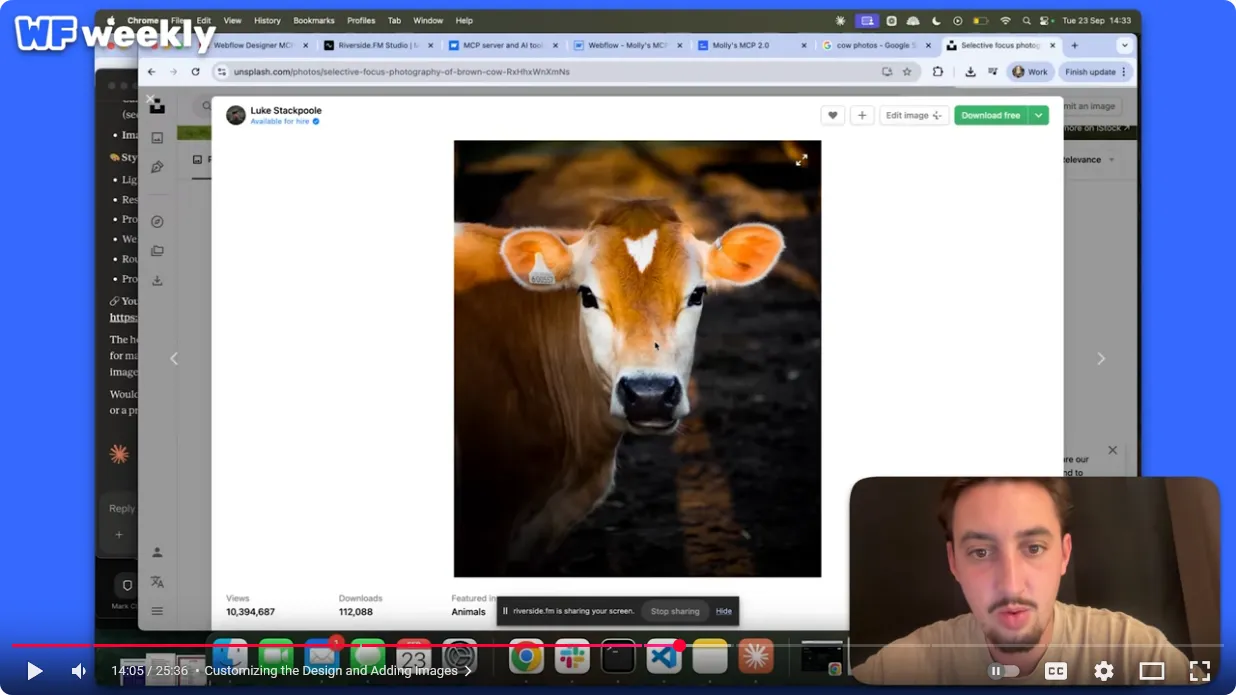This screenshot has height=695, width=1236.
Task: Go to previous photo with left chevron
Action: tap(174, 358)
